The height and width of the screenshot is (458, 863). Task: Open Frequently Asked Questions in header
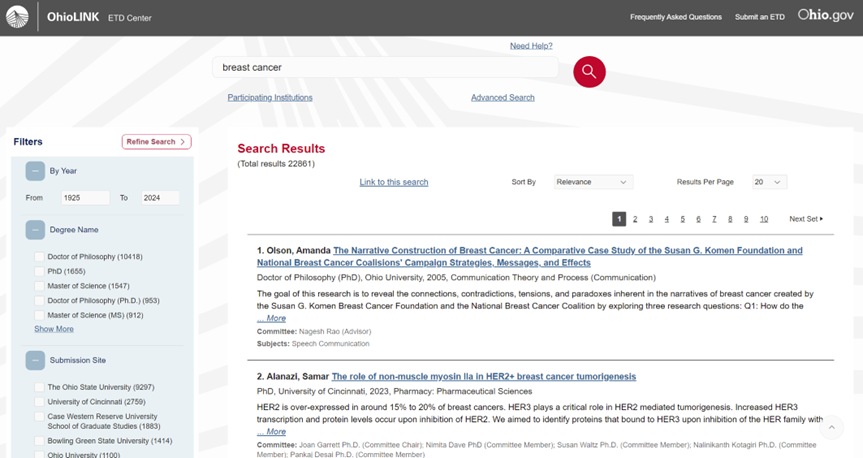(676, 17)
